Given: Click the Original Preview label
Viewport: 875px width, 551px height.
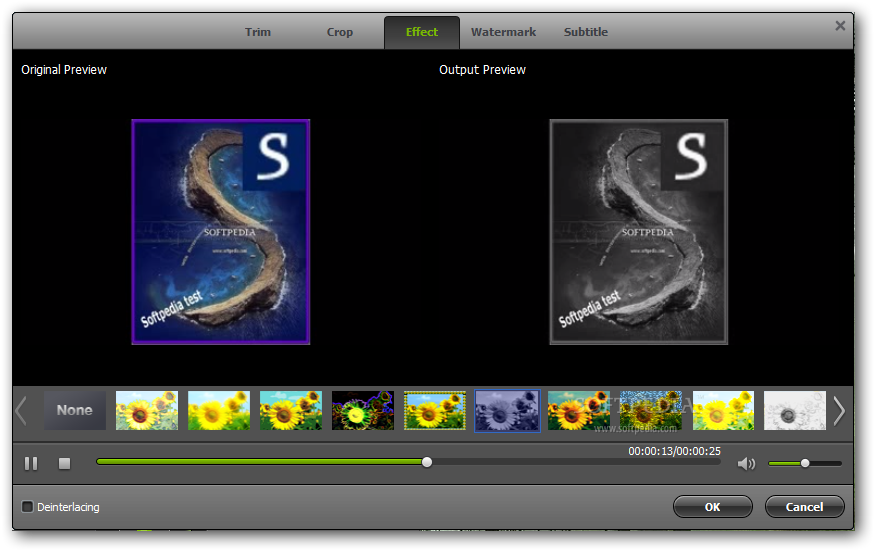Looking at the screenshot, I should coord(64,70).
